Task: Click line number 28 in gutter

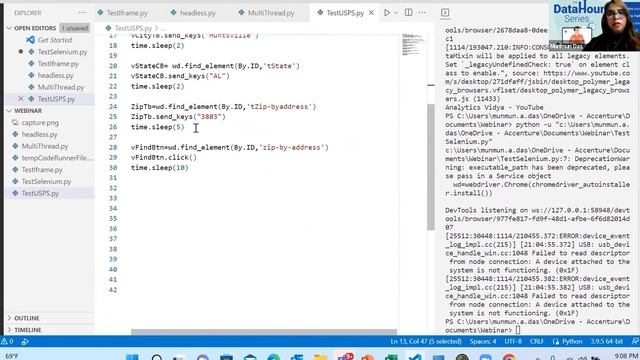Action: (113, 147)
